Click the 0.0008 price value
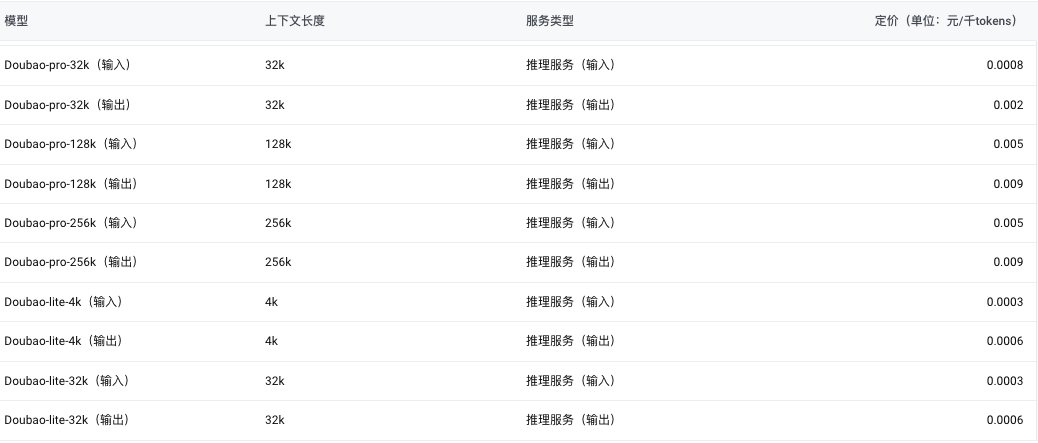Image resolution: width=1038 pixels, height=443 pixels. tap(1004, 65)
